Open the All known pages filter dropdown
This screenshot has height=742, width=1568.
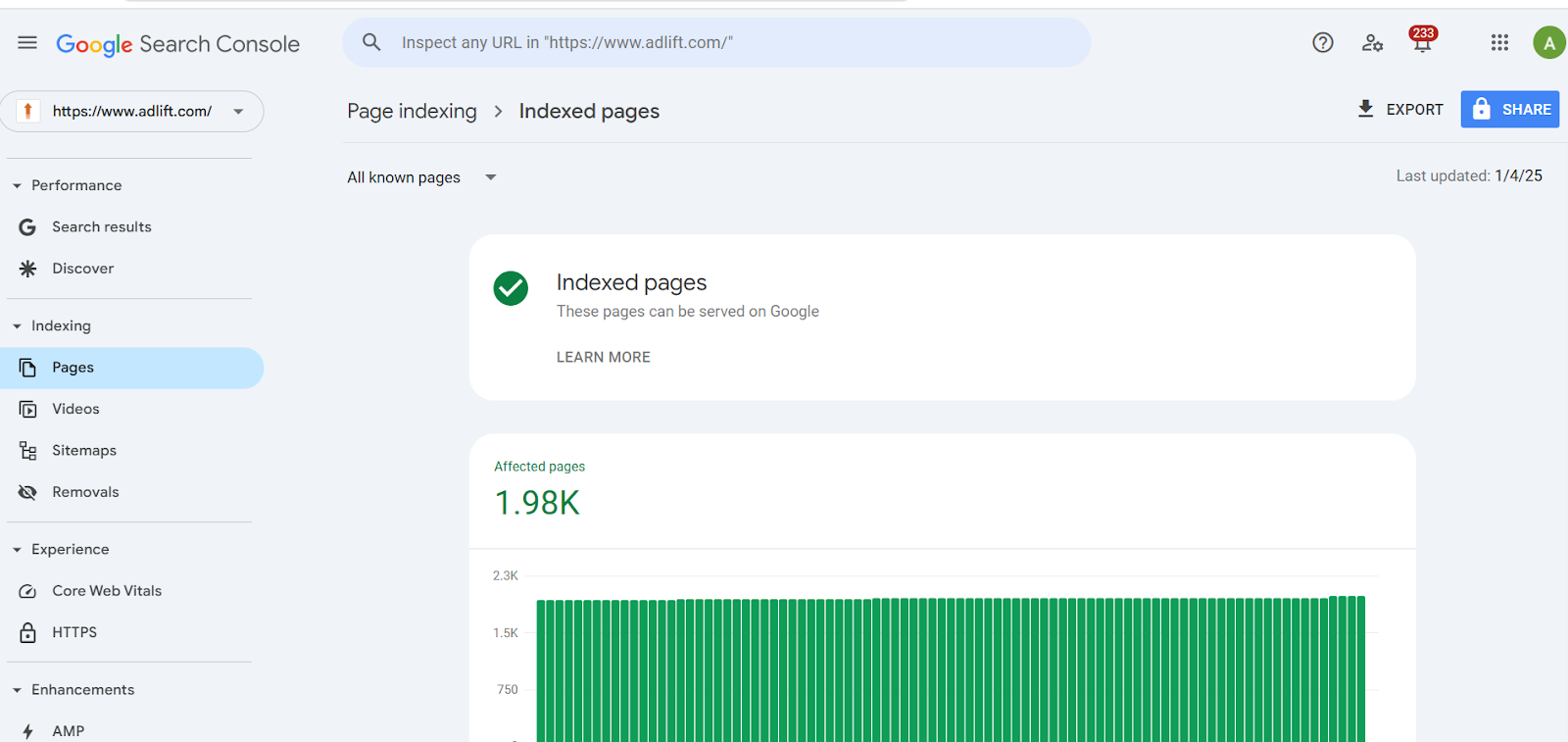click(x=422, y=177)
